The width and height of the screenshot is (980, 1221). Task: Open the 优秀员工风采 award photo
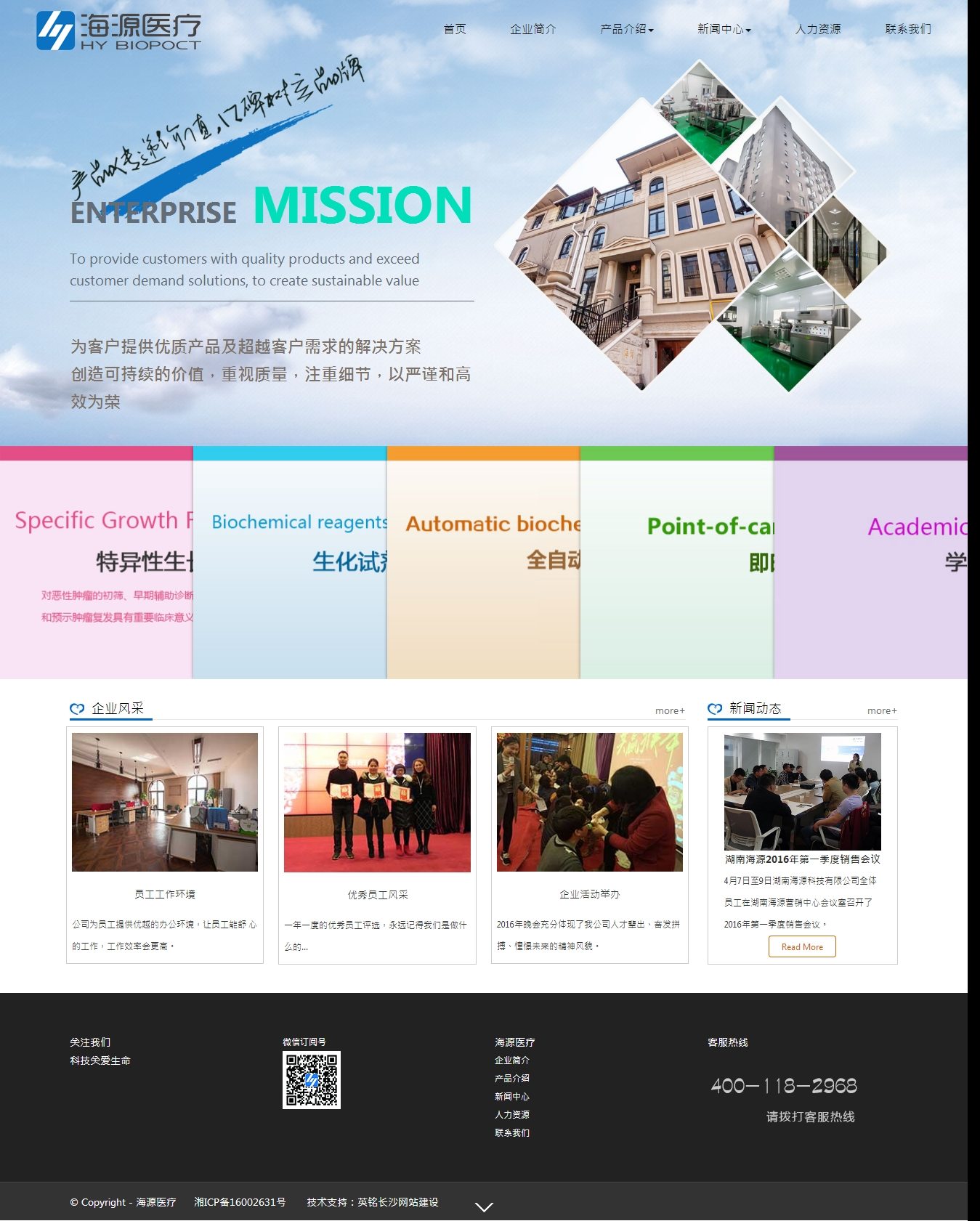(377, 802)
